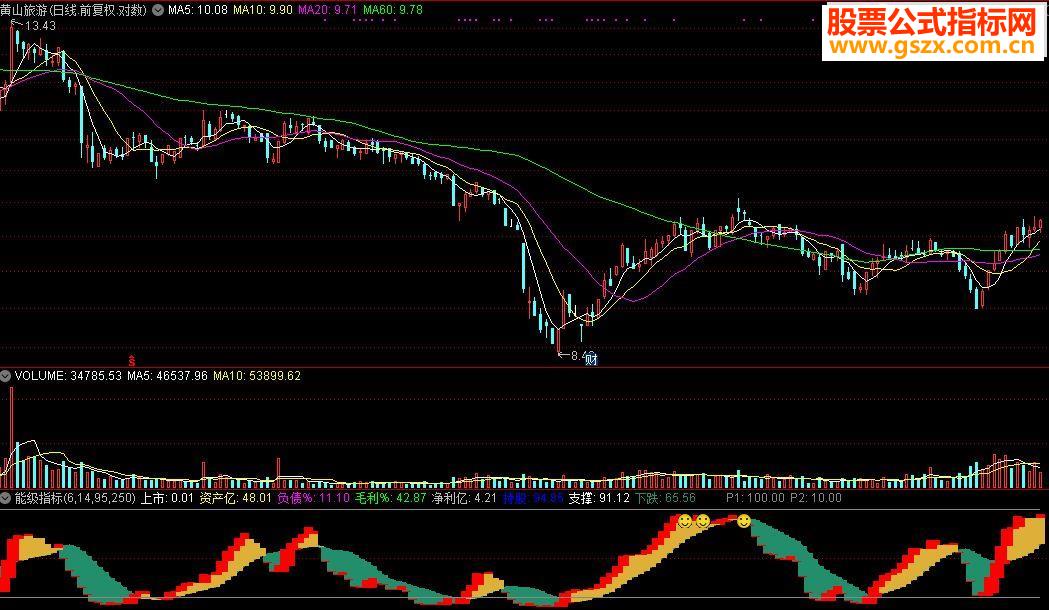Screen dimensions: 1049x610
Task: Open the VOLUME panel dropdown arrow
Action: pyautogui.click(x=6, y=376)
